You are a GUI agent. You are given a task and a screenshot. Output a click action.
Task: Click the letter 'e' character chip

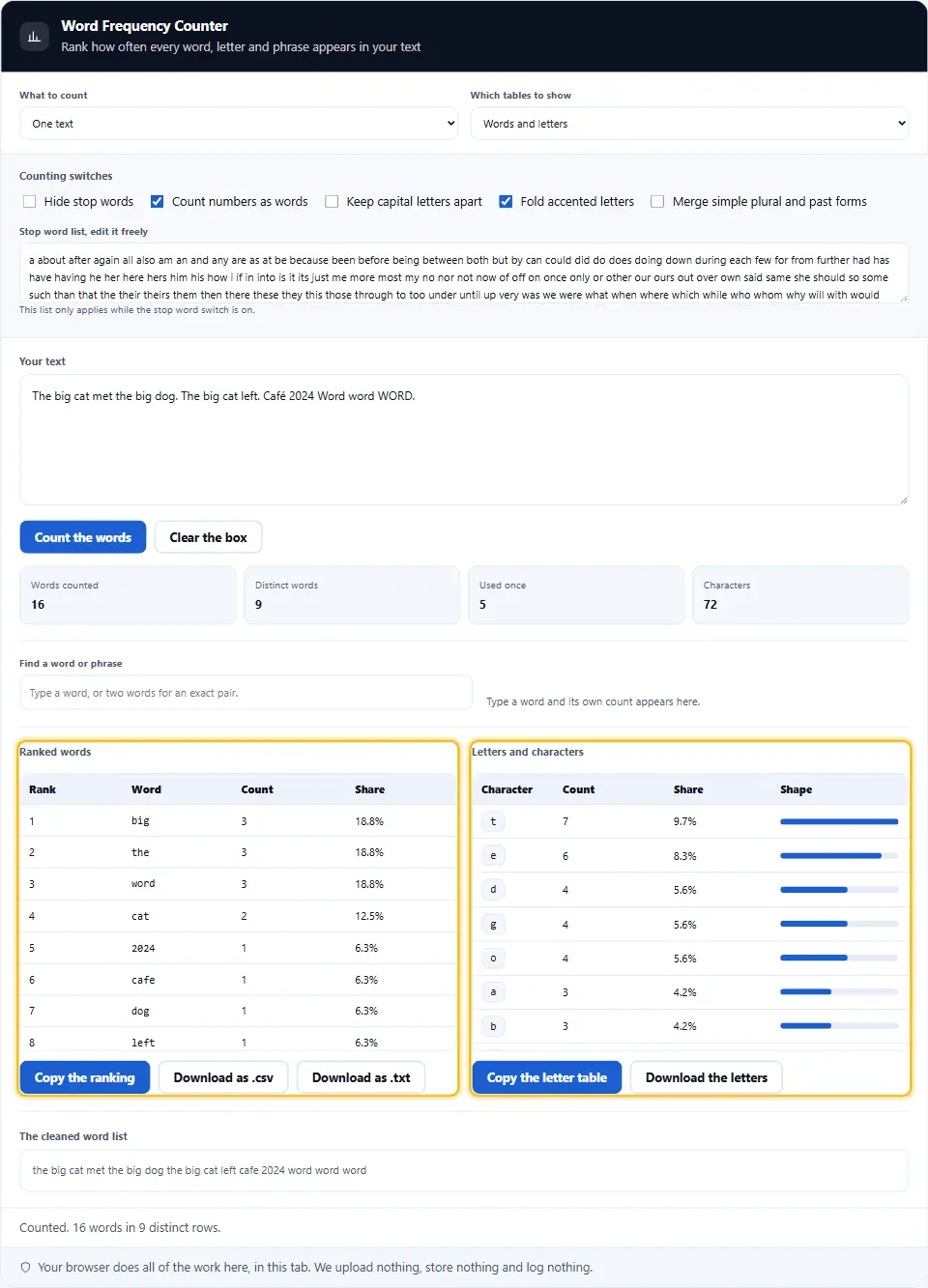point(493,855)
